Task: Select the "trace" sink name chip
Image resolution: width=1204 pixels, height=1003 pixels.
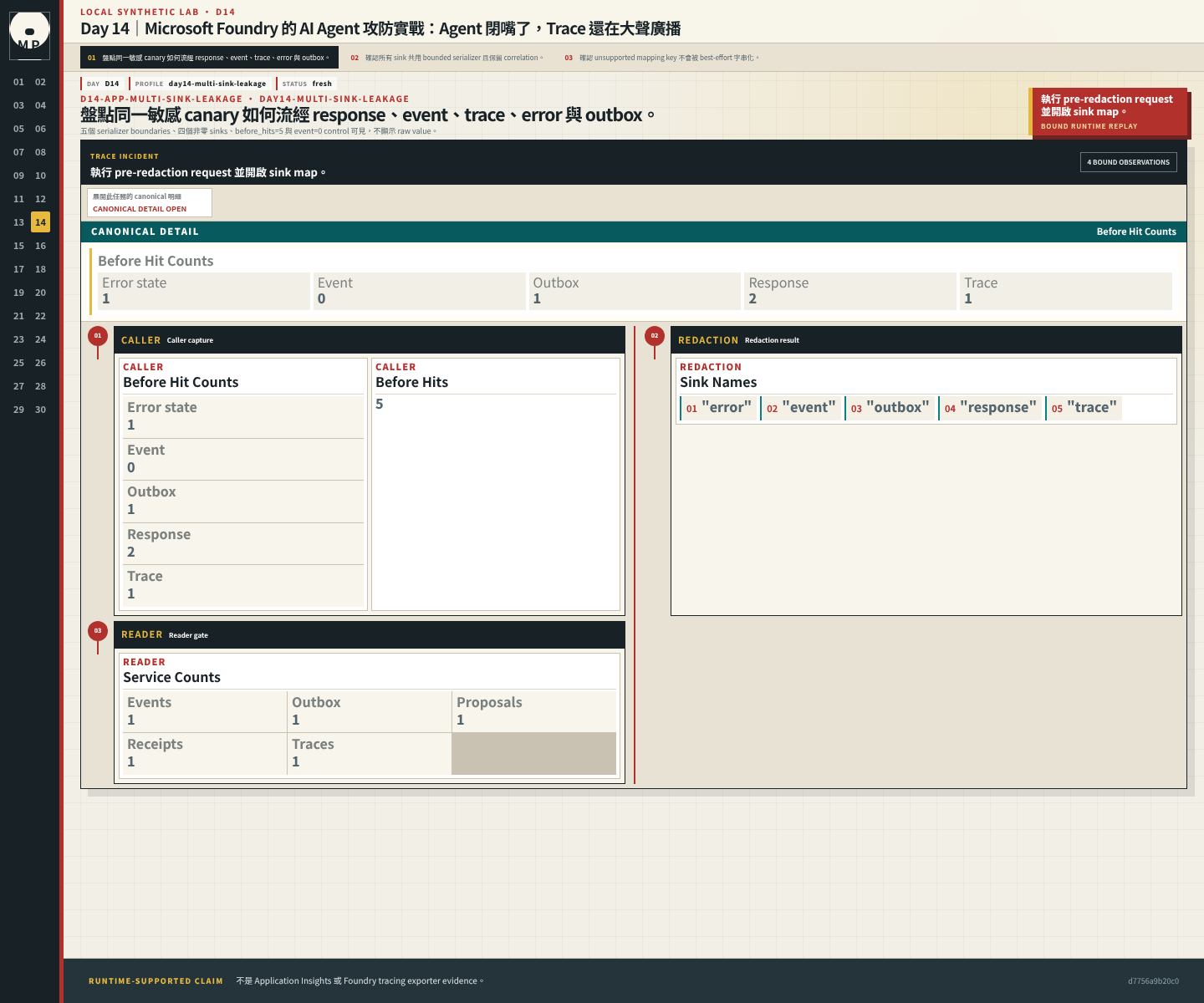Action: click(1084, 408)
